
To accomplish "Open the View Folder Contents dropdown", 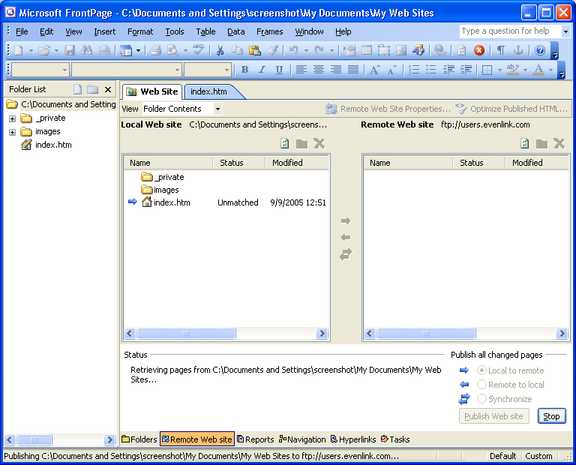I will tap(218, 109).
